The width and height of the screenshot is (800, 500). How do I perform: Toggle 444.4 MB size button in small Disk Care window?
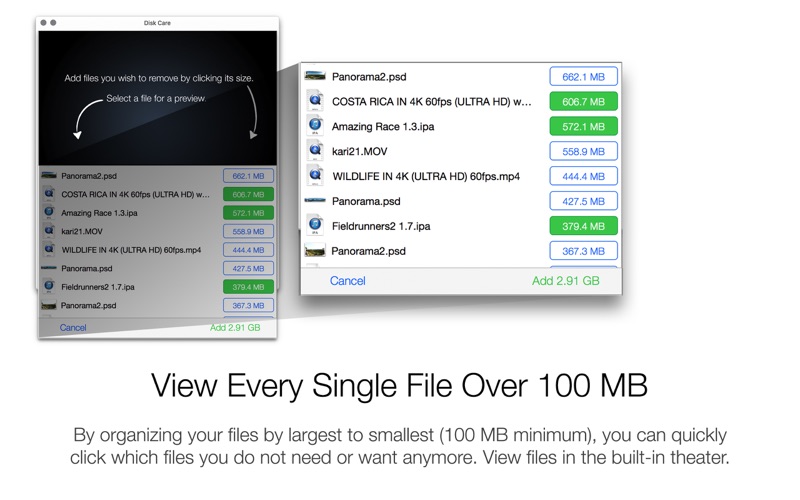coord(248,250)
